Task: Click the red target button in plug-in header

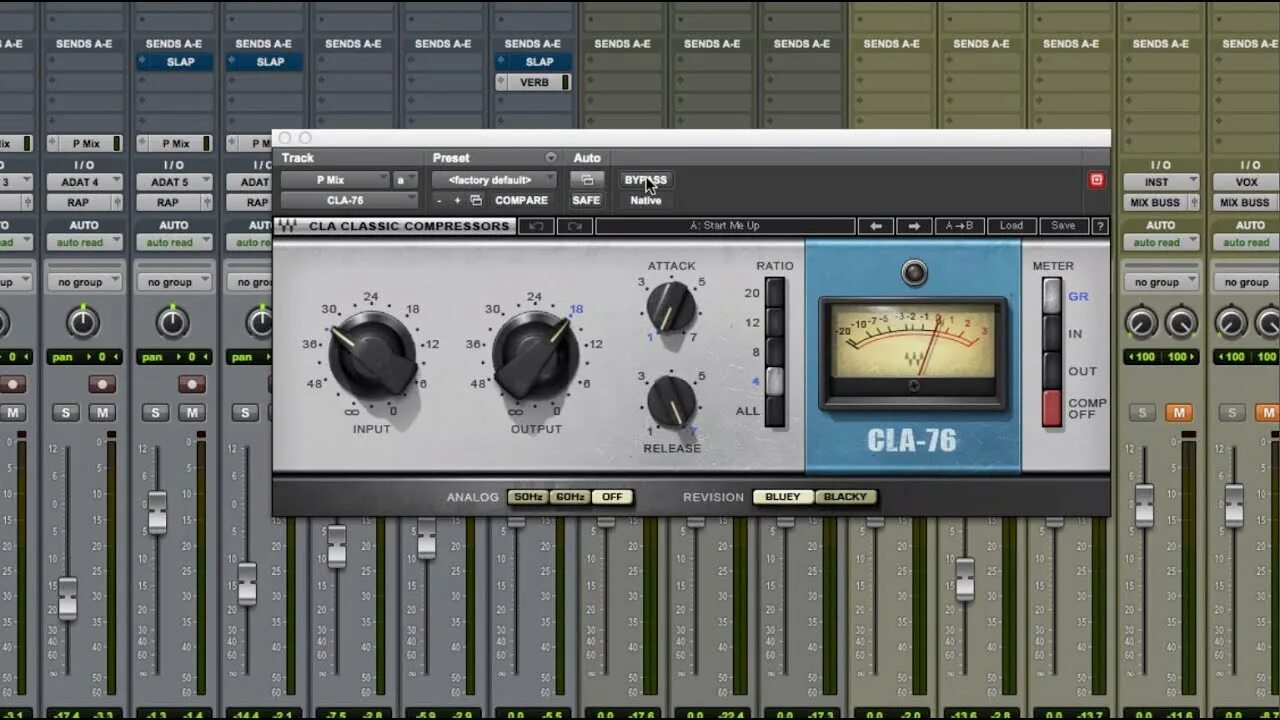Action: [1096, 180]
